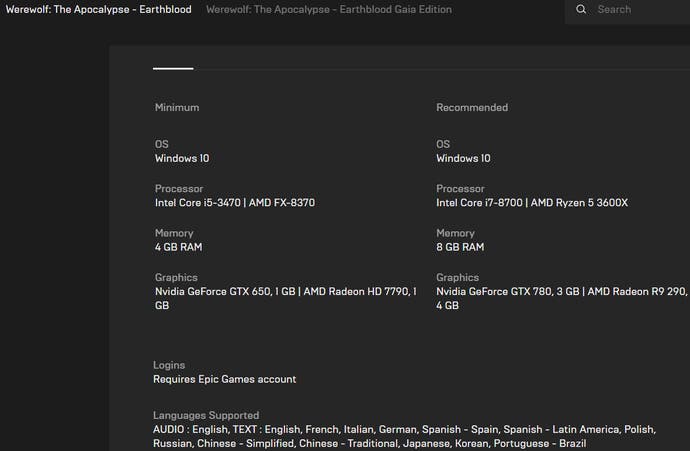This screenshot has height=451, width=690.
Task: Click the AUDIO : English languages line
Action: click(404, 429)
